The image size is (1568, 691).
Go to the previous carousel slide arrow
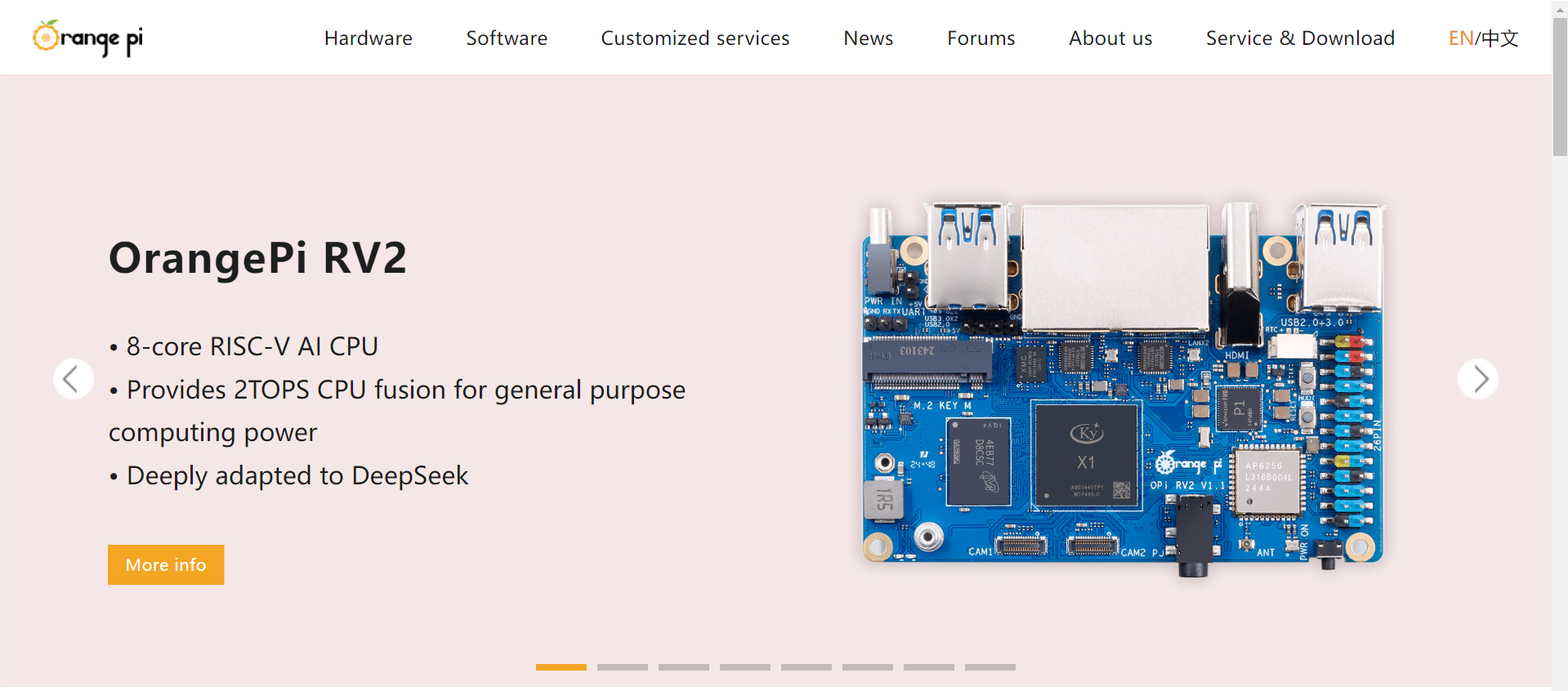coord(73,379)
